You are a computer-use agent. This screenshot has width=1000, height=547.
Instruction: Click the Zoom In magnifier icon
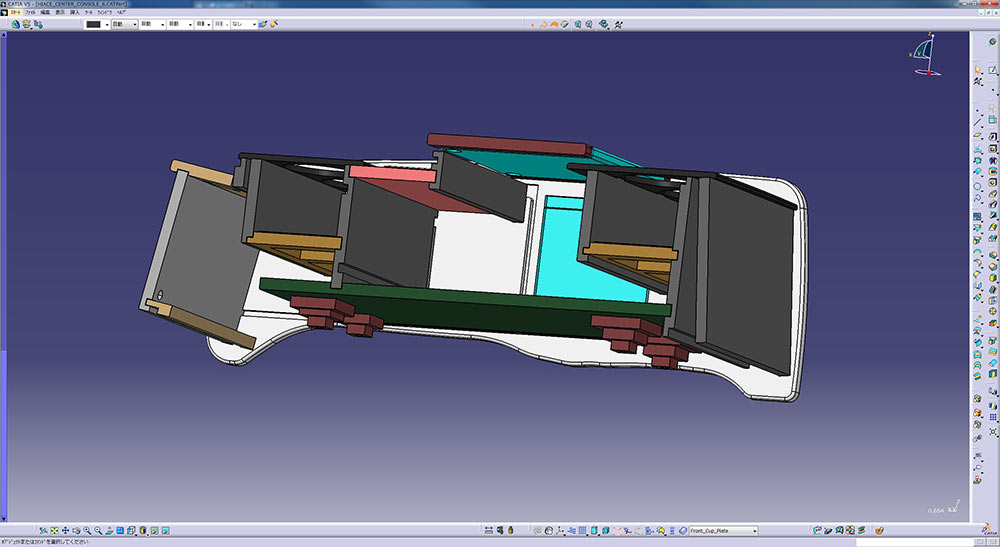point(87,531)
